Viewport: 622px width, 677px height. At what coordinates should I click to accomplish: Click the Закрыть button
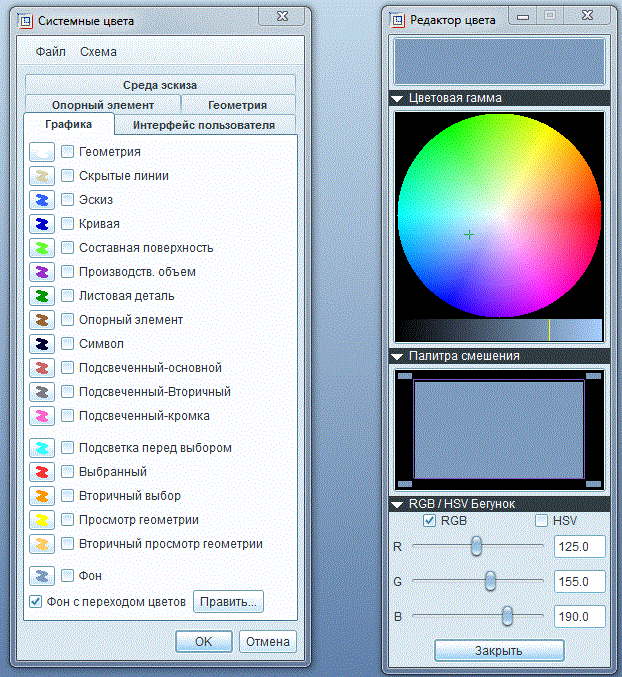498,650
